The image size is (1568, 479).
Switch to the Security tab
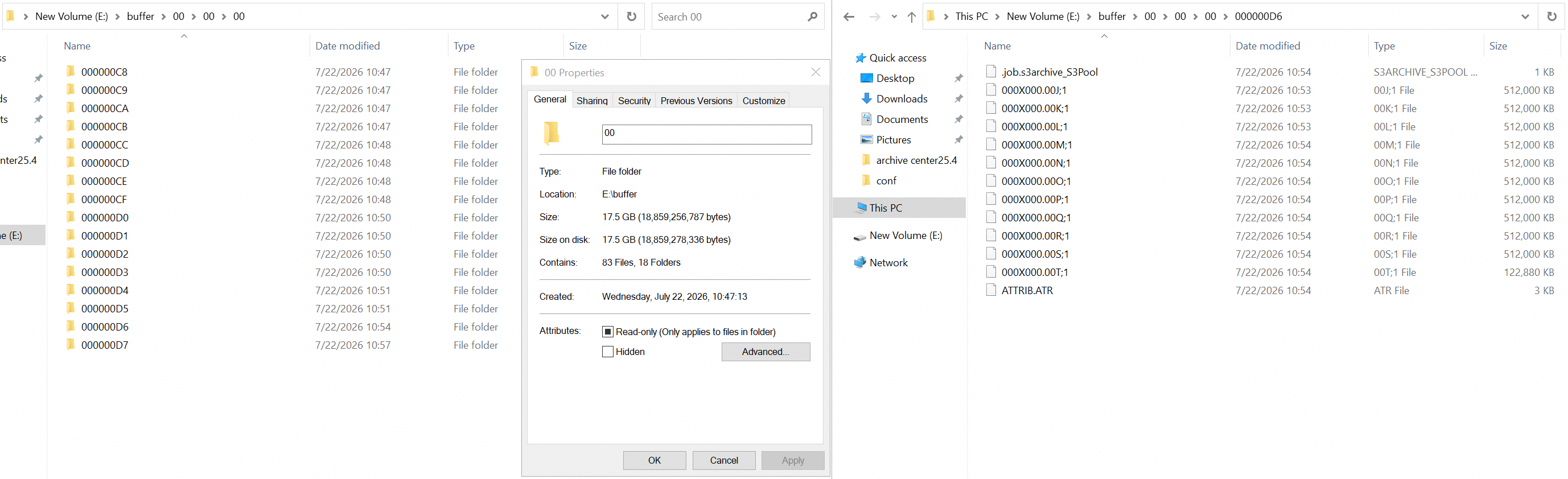633,101
